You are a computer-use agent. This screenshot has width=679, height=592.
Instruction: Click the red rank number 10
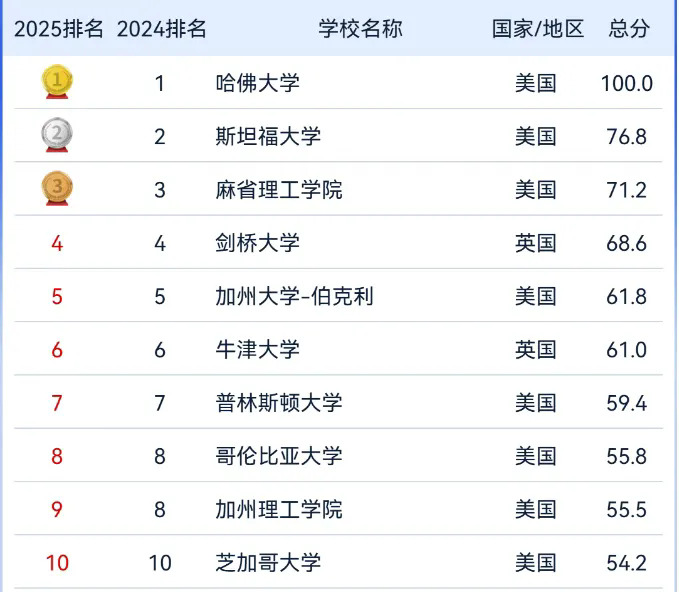coord(57,563)
